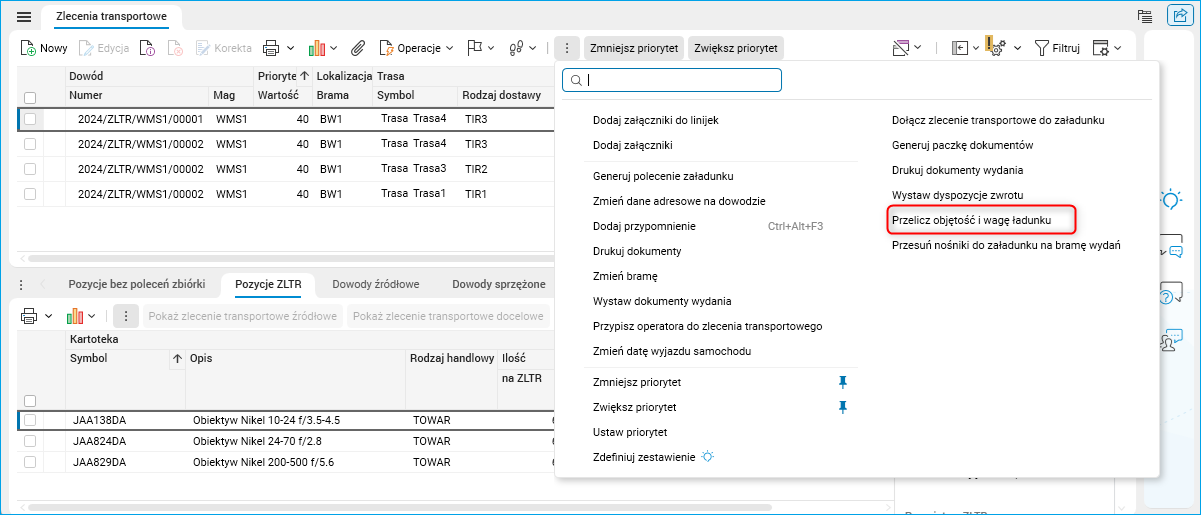
Task: Choose Generuj polecenie załadunku menu entry
Action: pos(663,176)
